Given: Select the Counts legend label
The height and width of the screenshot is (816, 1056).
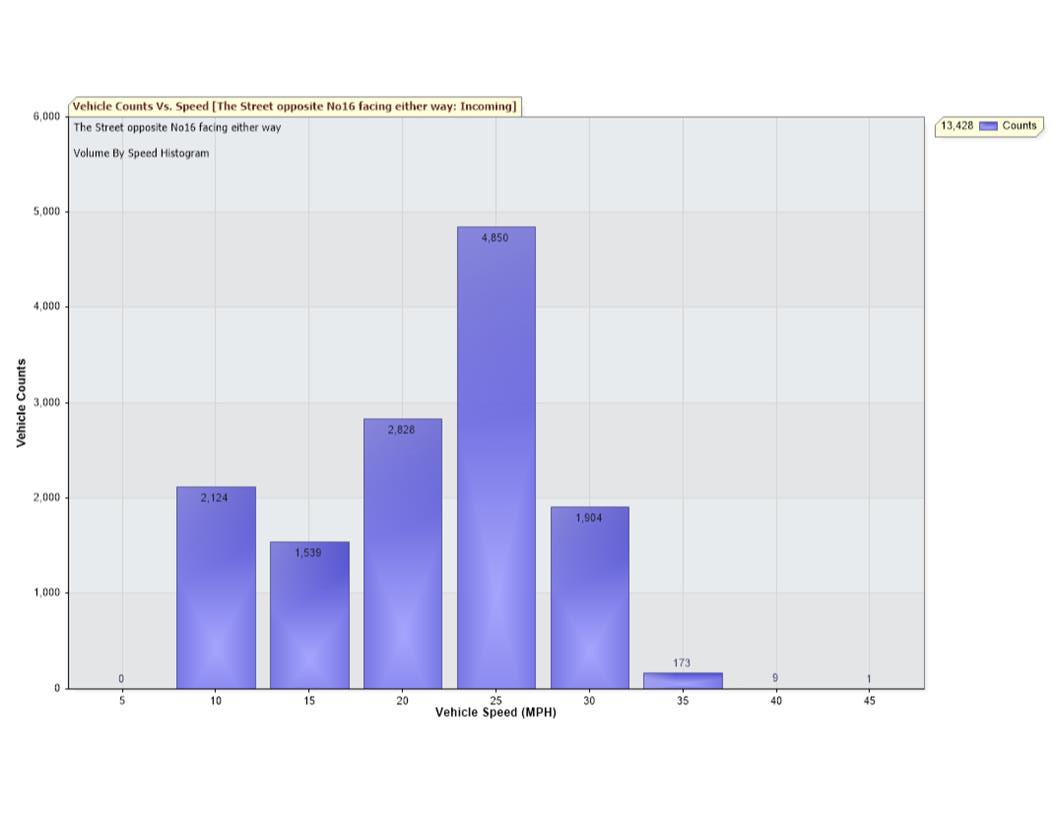Looking at the screenshot, I should (1019, 126).
